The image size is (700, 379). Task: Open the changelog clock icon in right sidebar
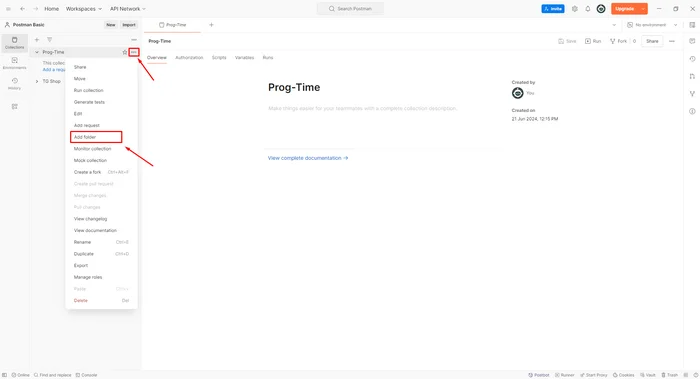pyautogui.click(x=692, y=58)
